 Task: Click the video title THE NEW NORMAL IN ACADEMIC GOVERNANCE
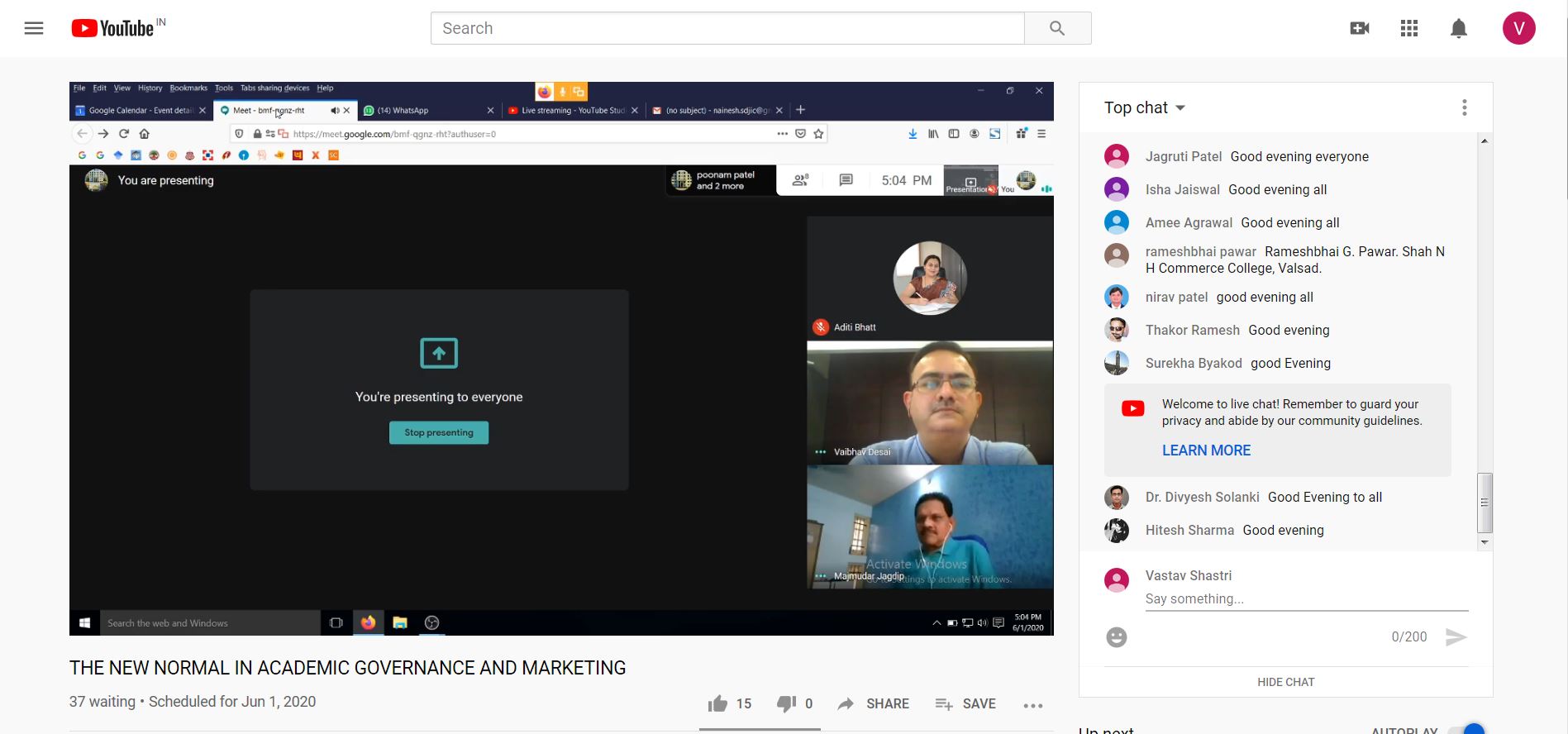tap(347, 668)
